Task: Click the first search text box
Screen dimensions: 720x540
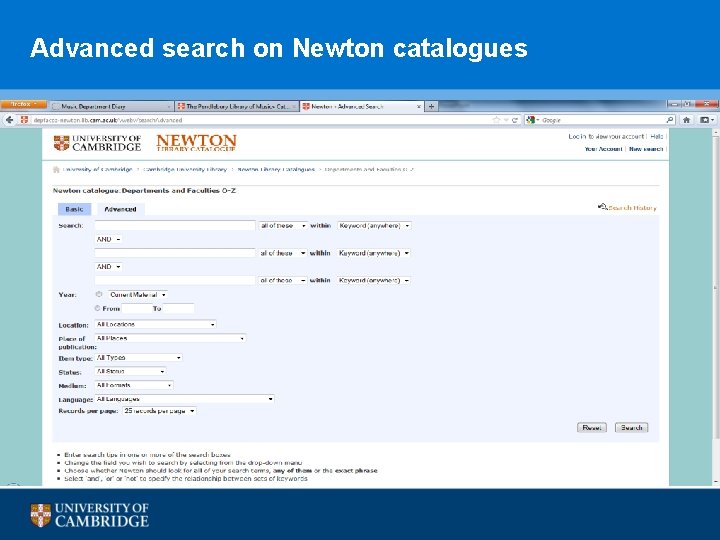Action: click(x=175, y=225)
